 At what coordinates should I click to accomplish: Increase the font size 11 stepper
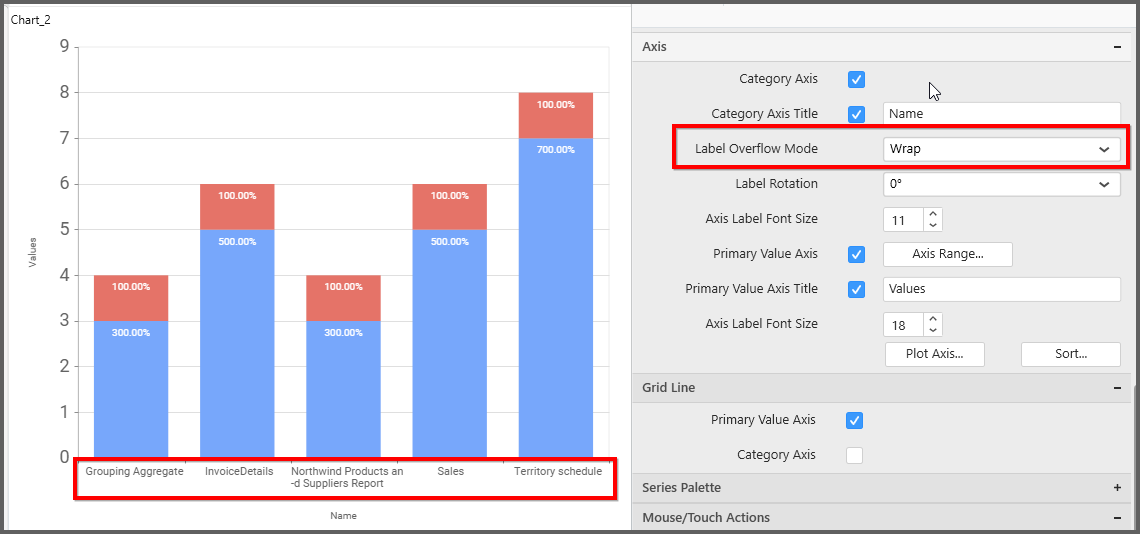click(x=933, y=214)
